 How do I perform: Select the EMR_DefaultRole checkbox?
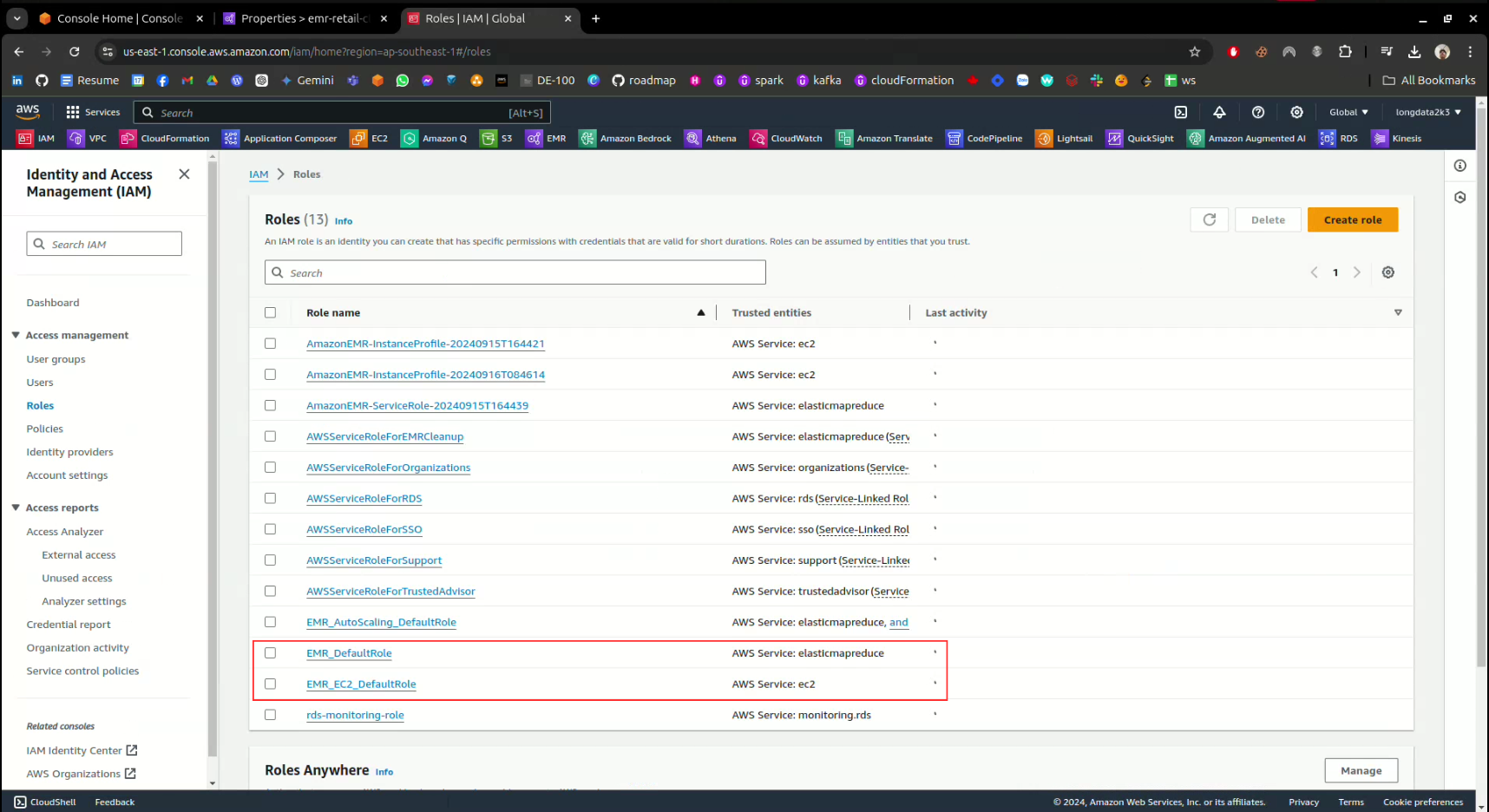point(270,653)
